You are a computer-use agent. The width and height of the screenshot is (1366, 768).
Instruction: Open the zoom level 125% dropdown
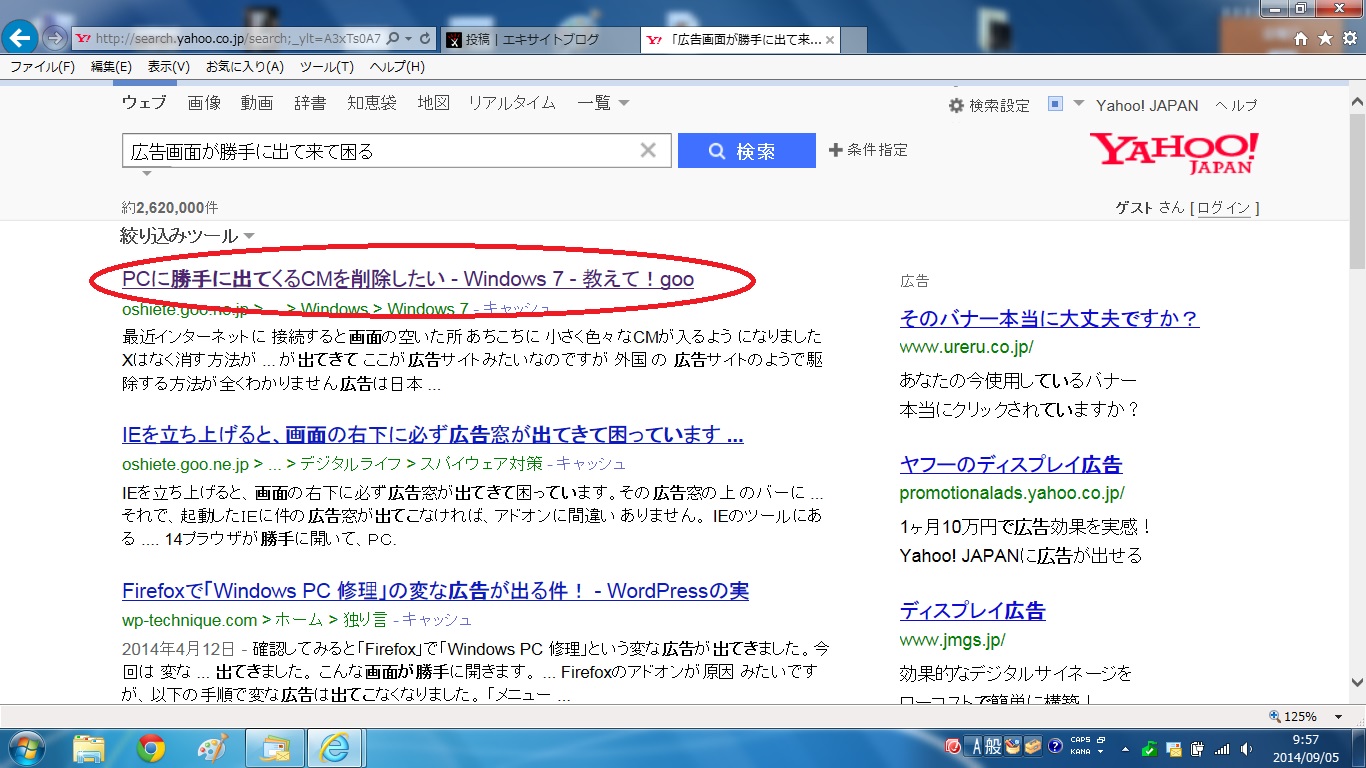coord(1337,716)
